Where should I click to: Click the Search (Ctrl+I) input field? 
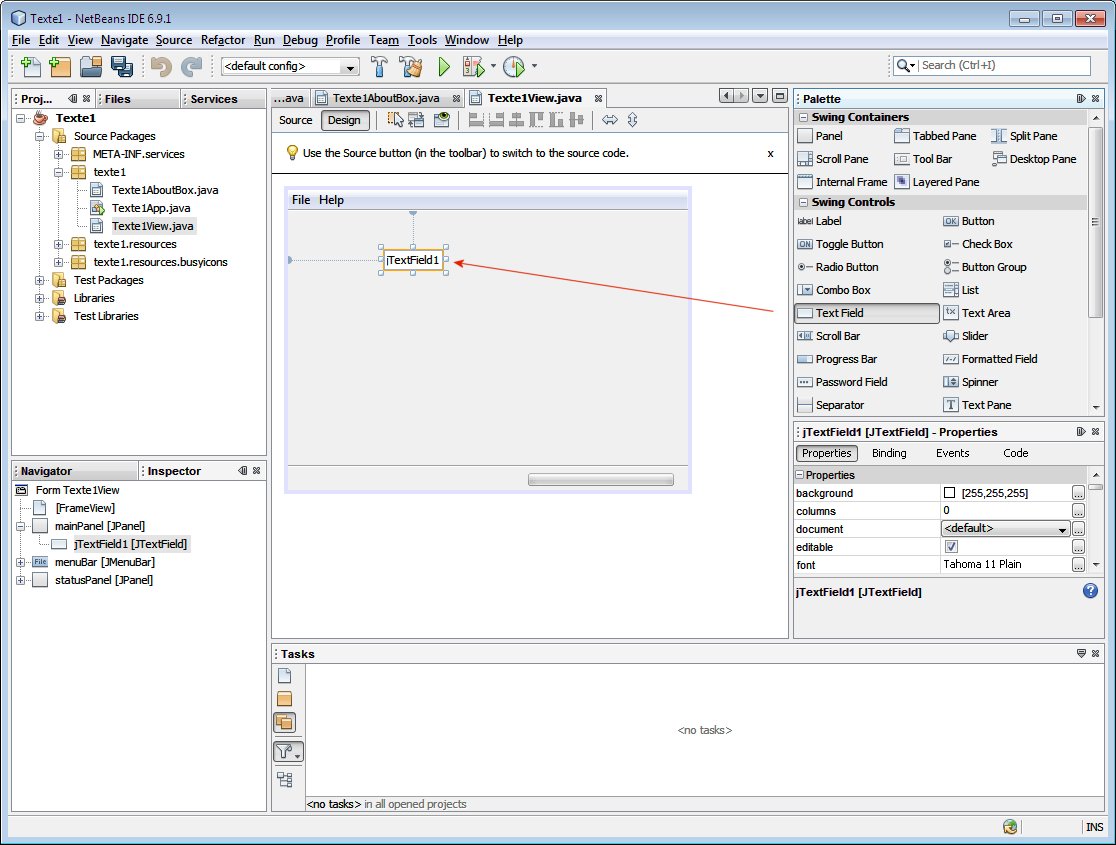(x=1004, y=65)
